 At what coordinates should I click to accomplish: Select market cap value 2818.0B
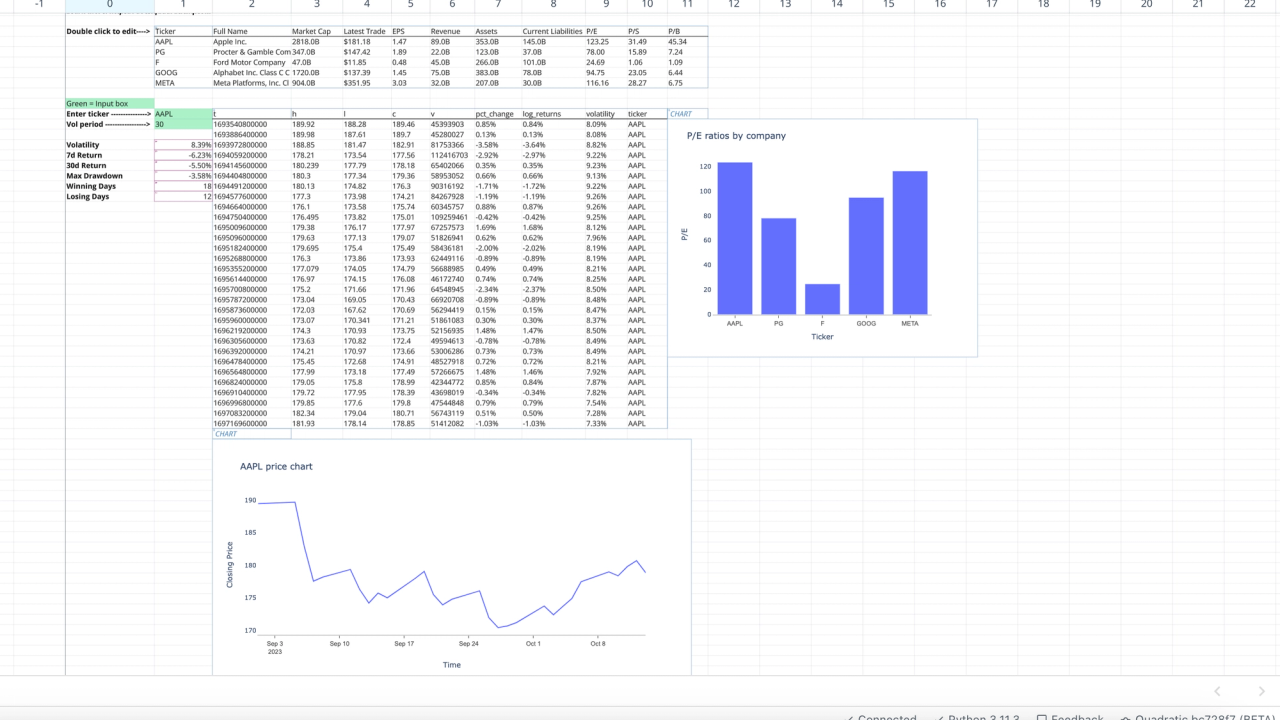click(x=316, y=42)
